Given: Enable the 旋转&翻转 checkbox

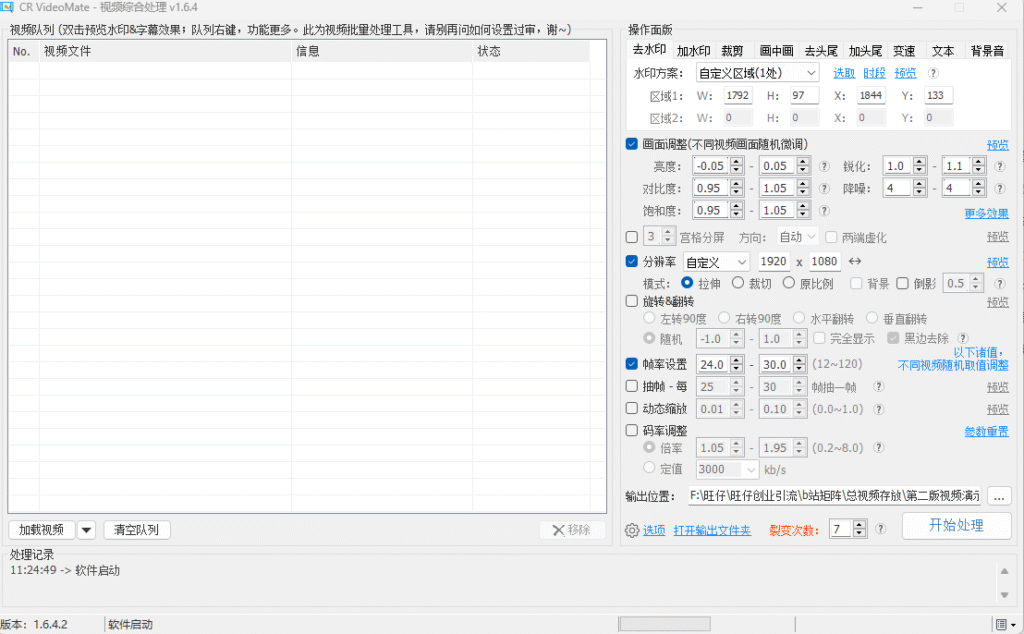Looking at the screenshot, I should [x=631, y=301].
